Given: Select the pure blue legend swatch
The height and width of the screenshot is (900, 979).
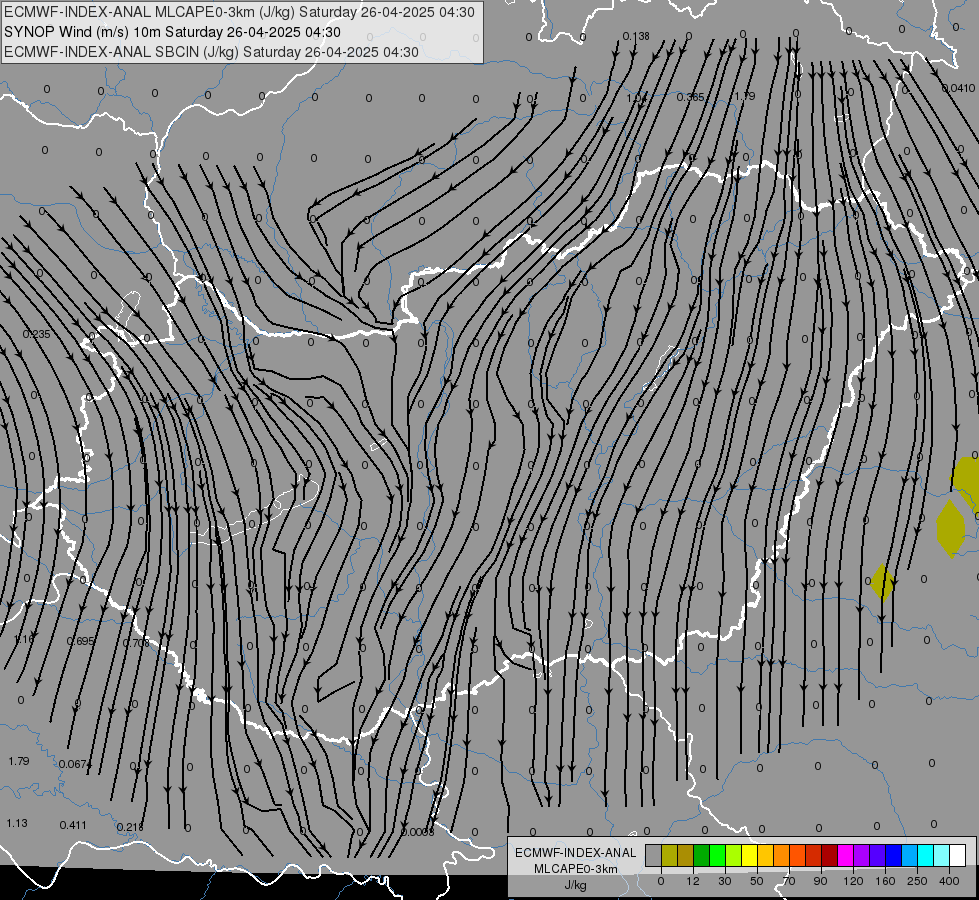Looking at the screenshot, I should click(x=893, y=855).
